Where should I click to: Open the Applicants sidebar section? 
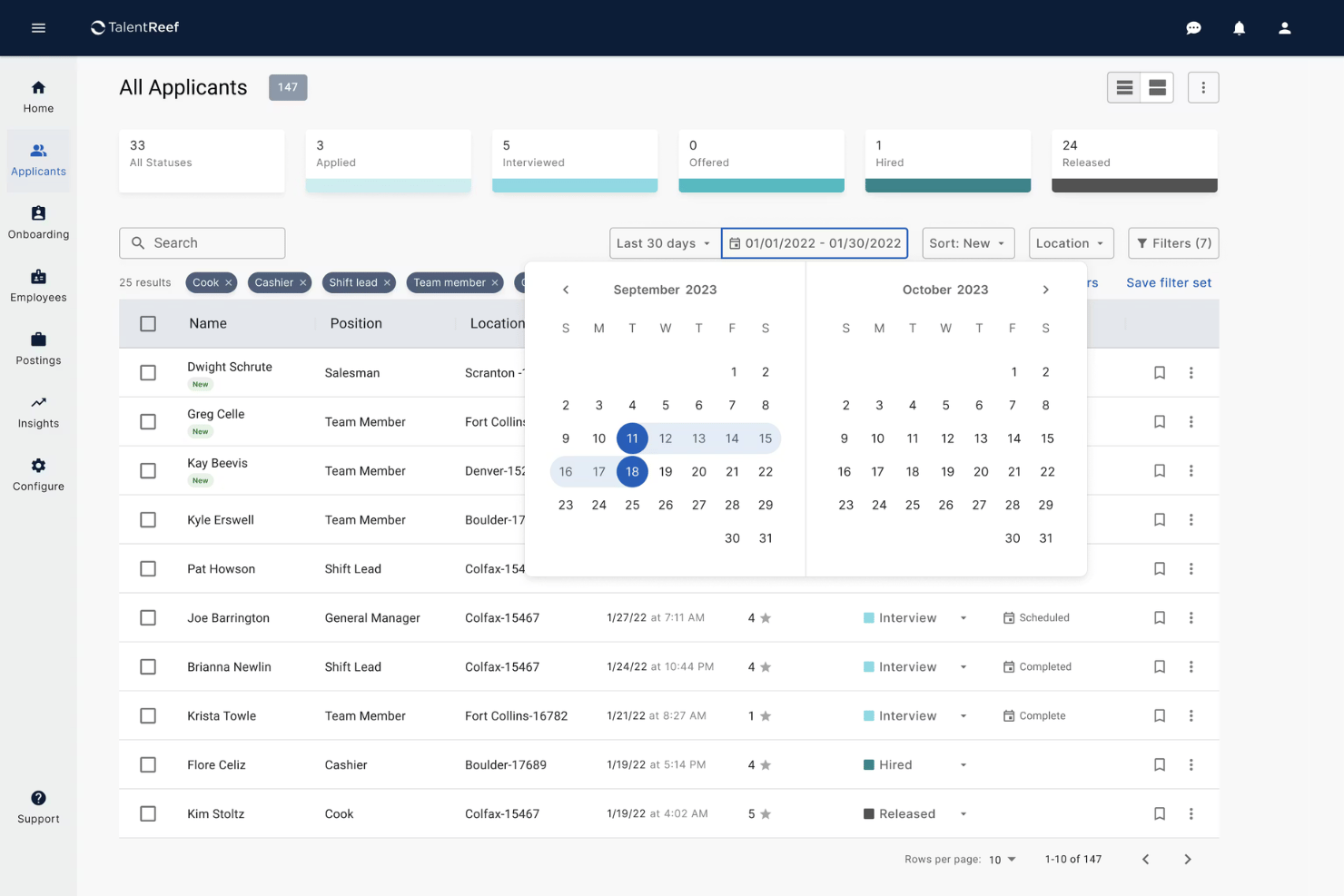click(x=38, y=160)
